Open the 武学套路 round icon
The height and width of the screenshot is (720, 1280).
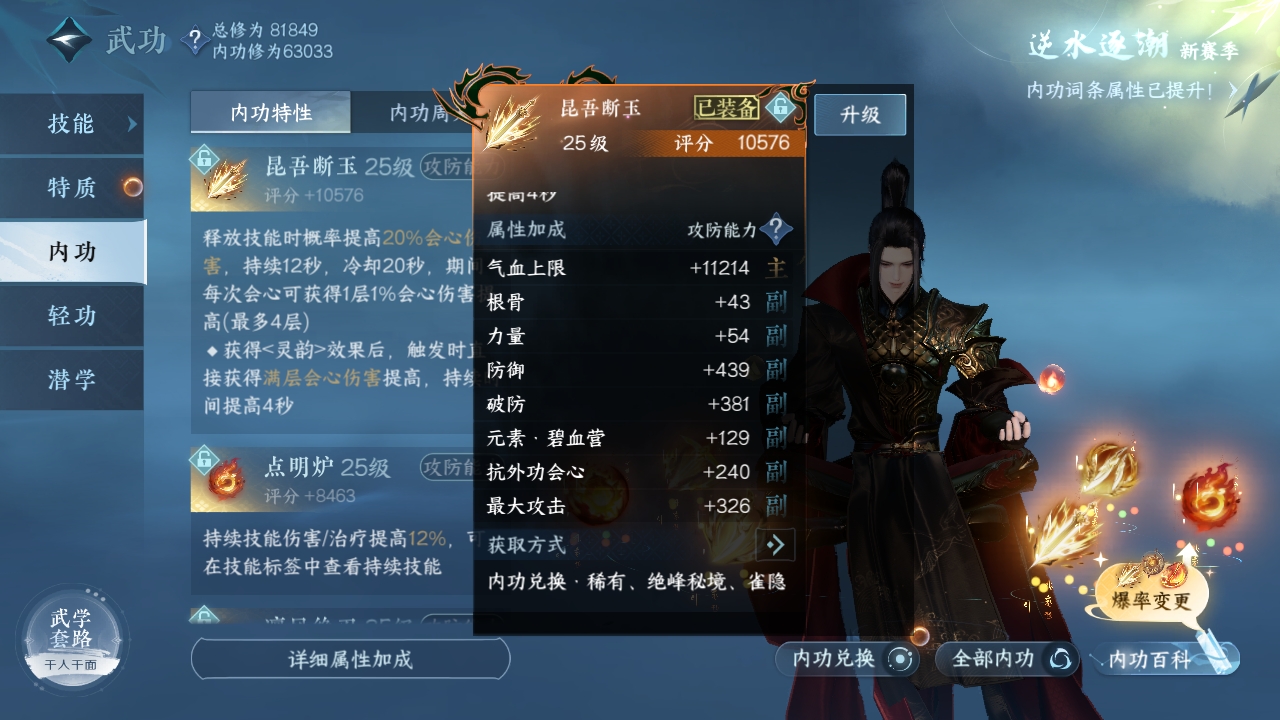(72, 639)
